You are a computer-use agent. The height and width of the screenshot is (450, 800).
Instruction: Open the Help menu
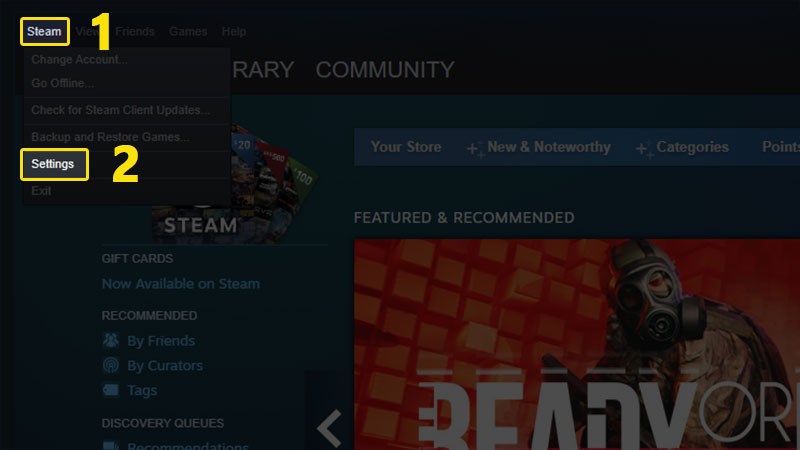pyautogui.click(x=234, y=32)
